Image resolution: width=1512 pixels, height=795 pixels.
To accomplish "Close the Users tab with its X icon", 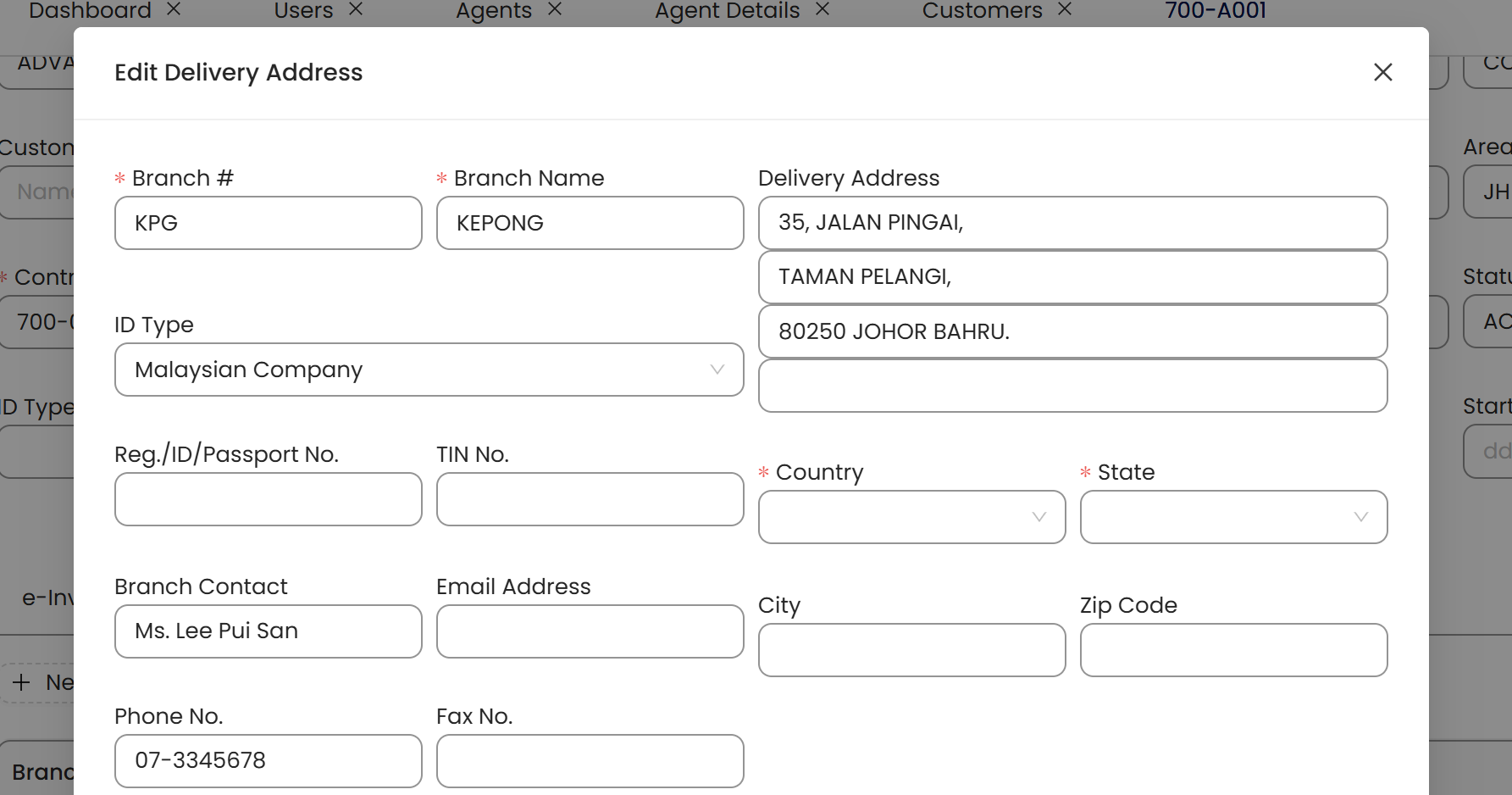I will click(x=356, y=9).
